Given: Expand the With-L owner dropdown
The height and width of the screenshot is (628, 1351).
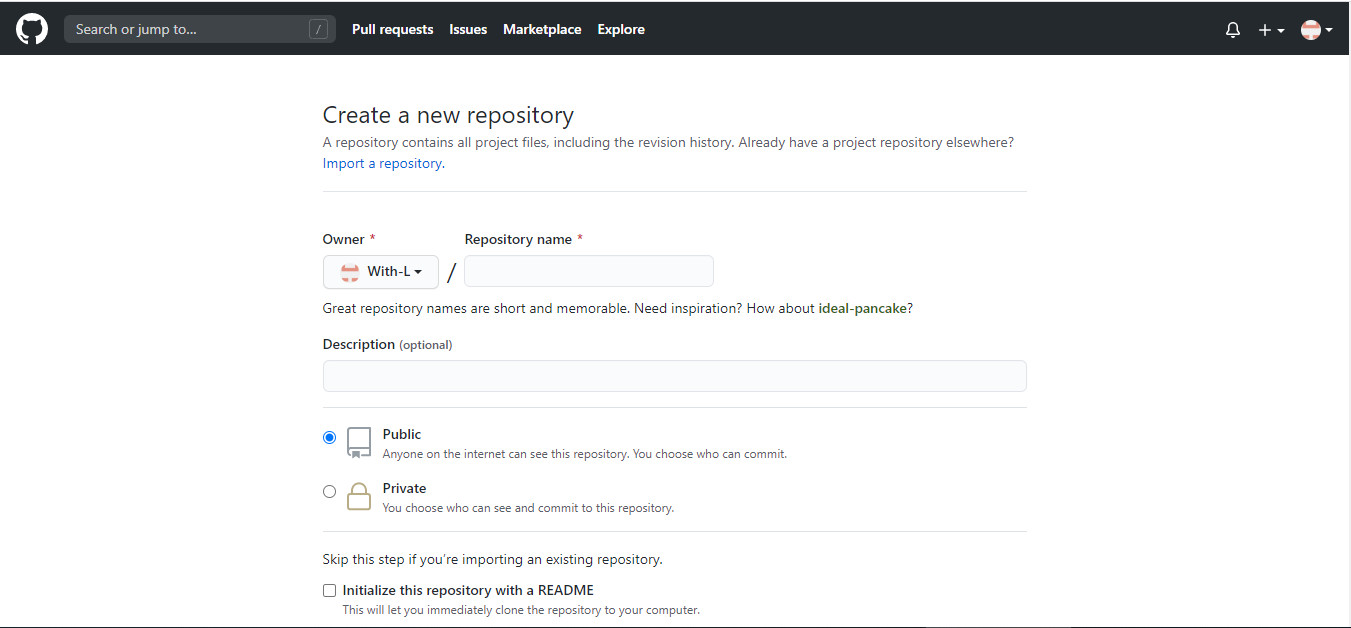Looking at the screenshot, I should 381,272.
